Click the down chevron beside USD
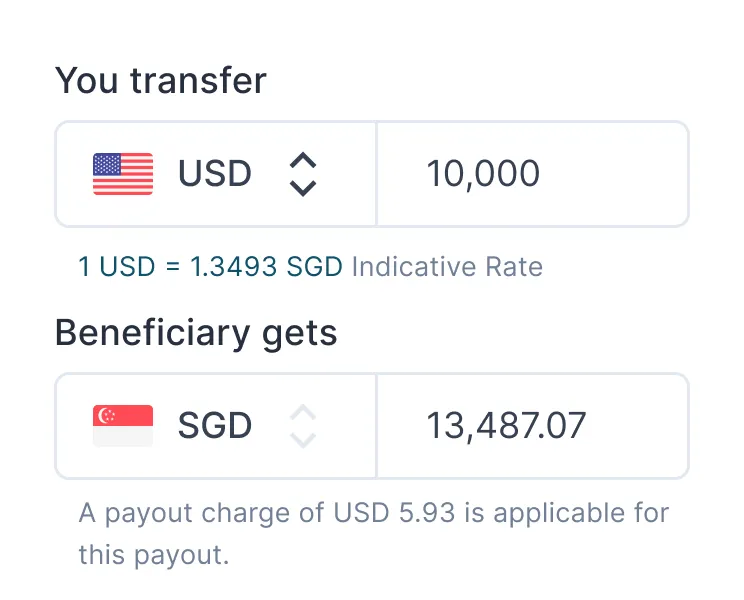The width and height of the screenshot is (744, 600). point(302,187)
